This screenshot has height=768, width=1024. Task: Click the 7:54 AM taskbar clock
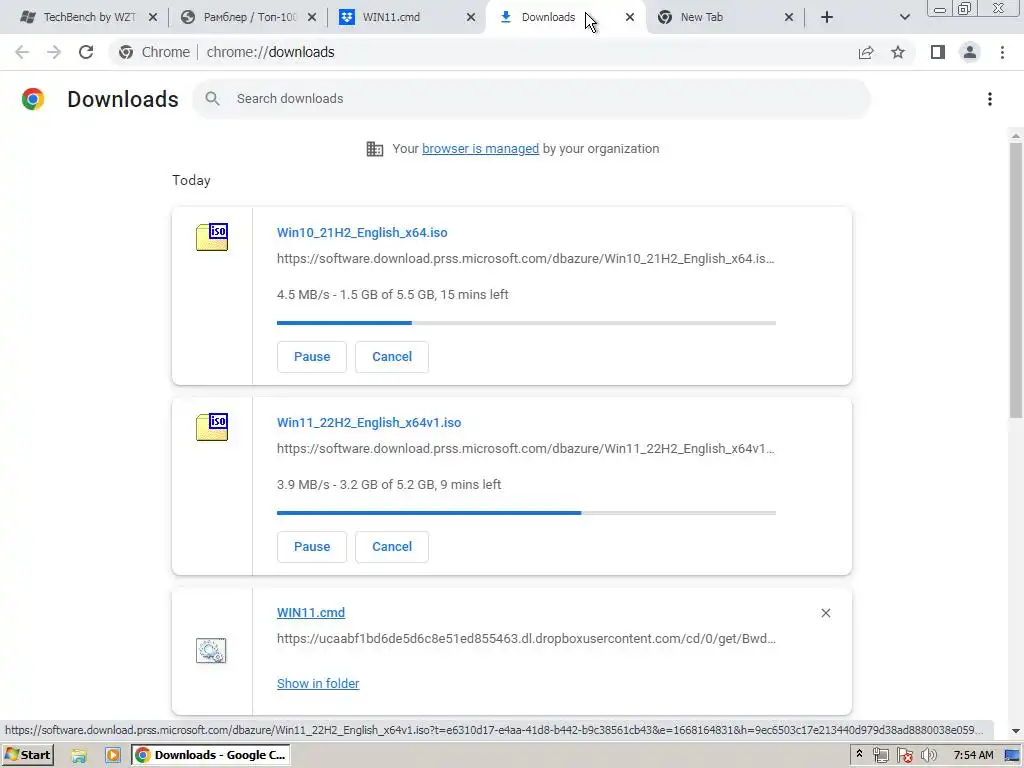tap(973, 755)
